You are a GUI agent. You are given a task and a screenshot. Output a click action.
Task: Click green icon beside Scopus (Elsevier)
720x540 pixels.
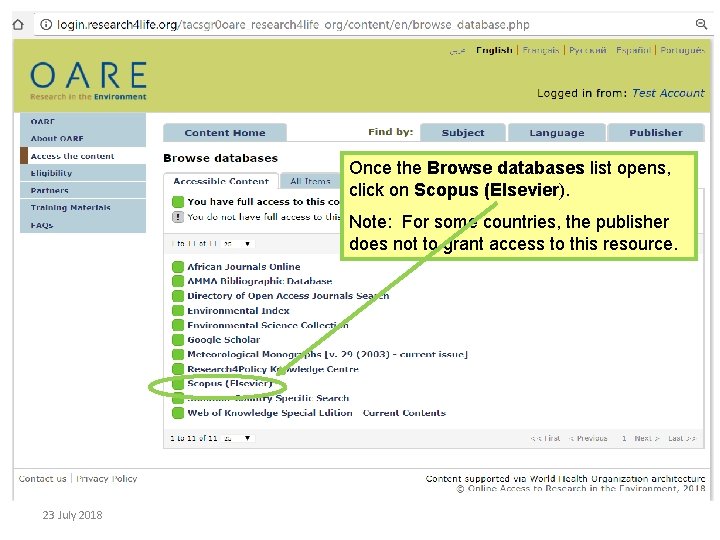(178, 383)
